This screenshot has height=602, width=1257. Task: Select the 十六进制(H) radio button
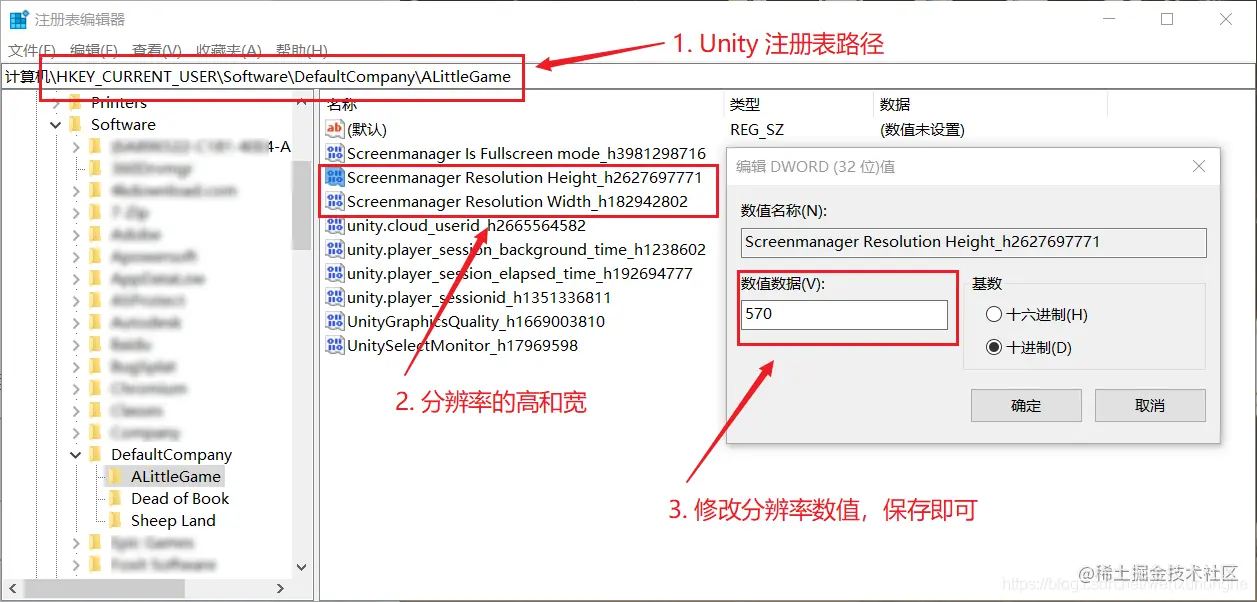995,314
